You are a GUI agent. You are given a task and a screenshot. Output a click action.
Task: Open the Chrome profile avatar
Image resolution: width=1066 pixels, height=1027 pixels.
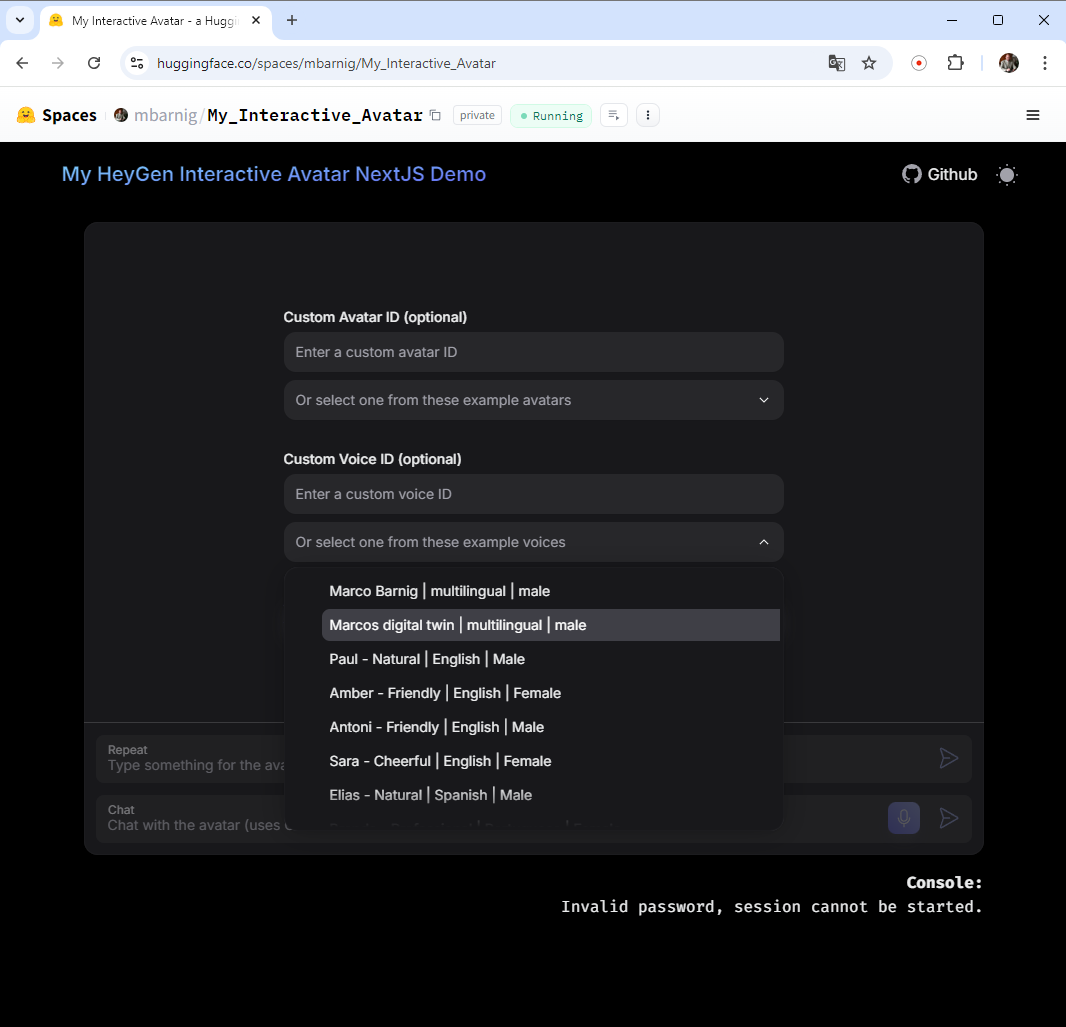pyautogui.click(x=1009, y=63)
